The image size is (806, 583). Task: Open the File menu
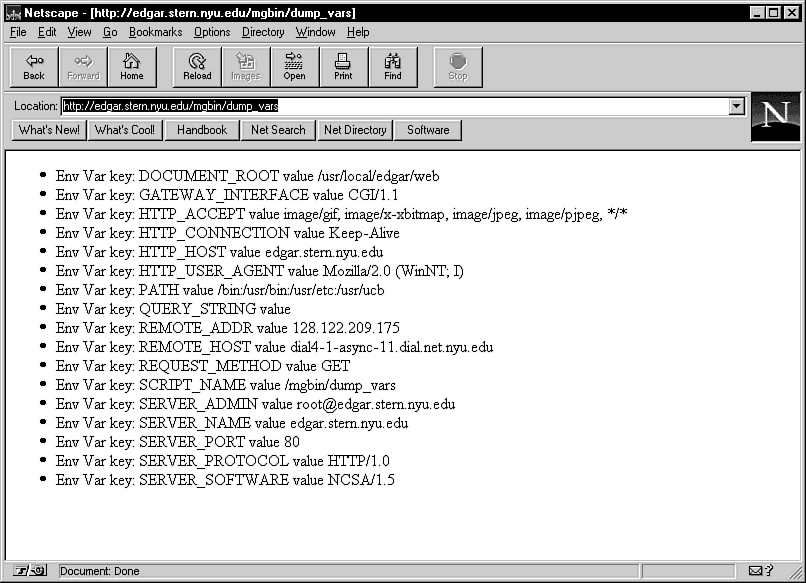coord(18,32)
